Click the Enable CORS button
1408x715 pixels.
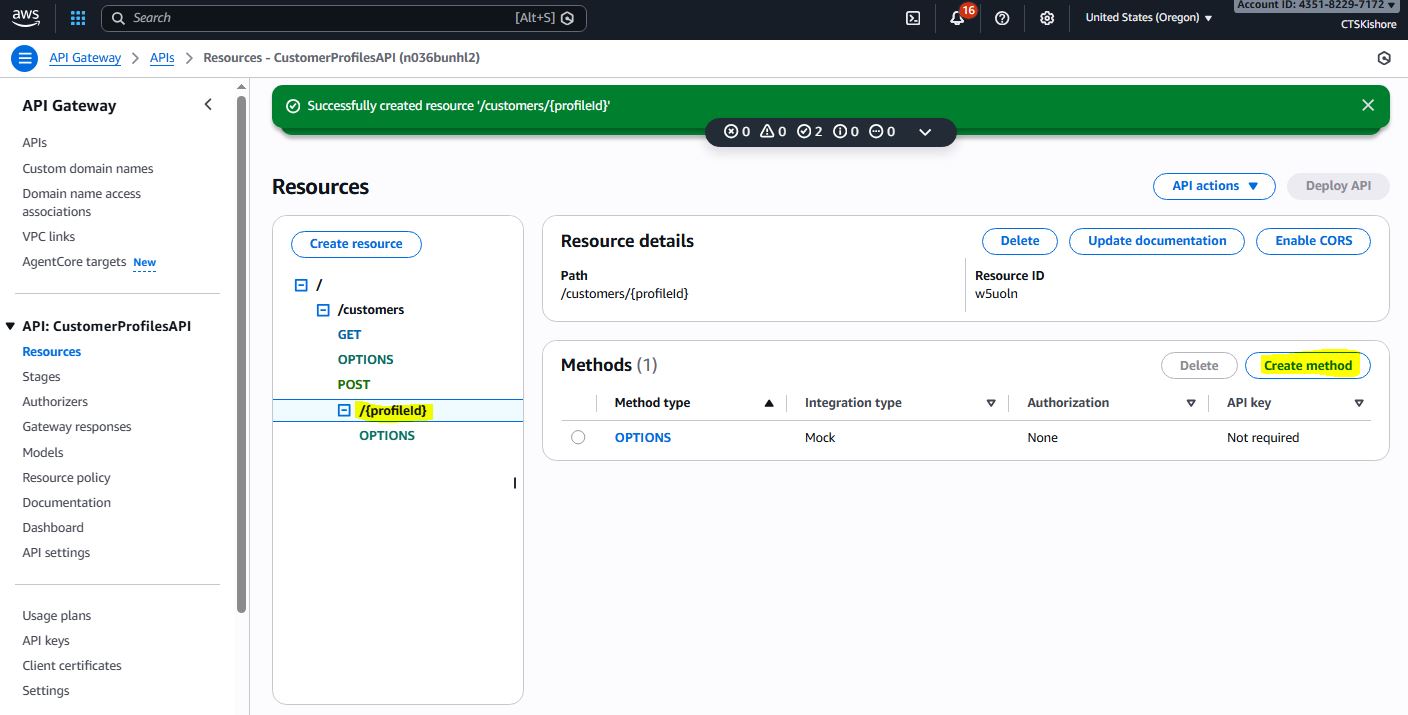[x=1313, y=241]
